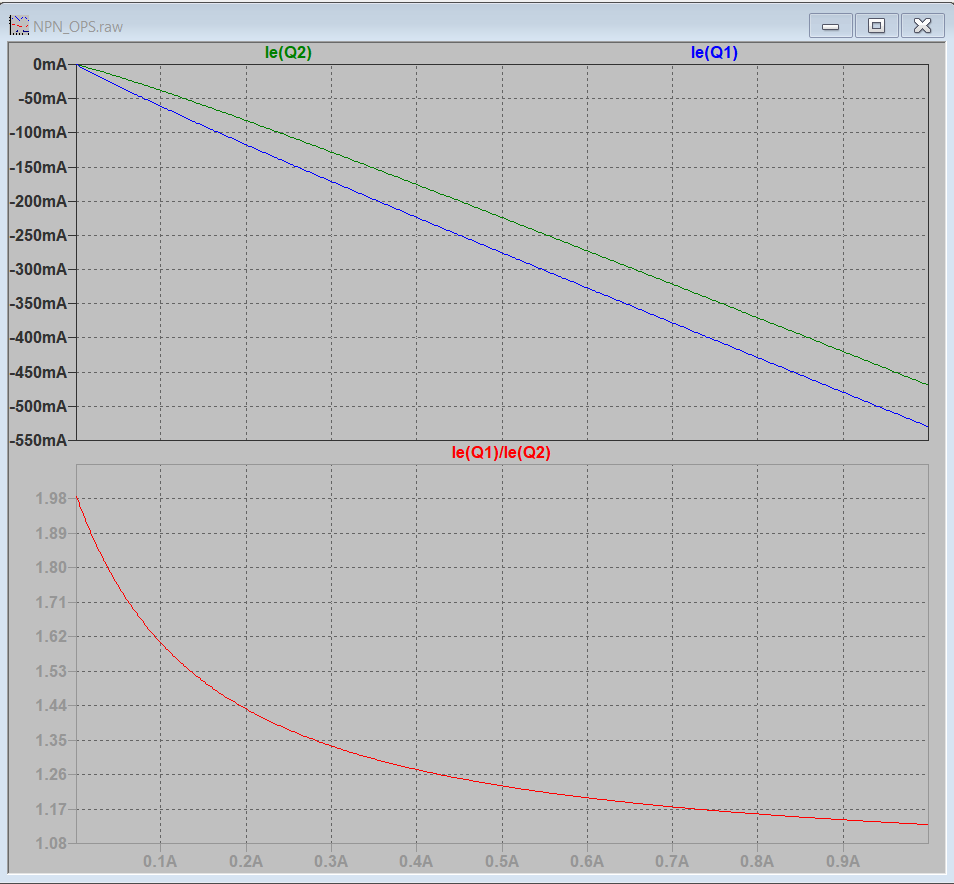Click the 0.5A horizontal axis label

pos(502,861)
